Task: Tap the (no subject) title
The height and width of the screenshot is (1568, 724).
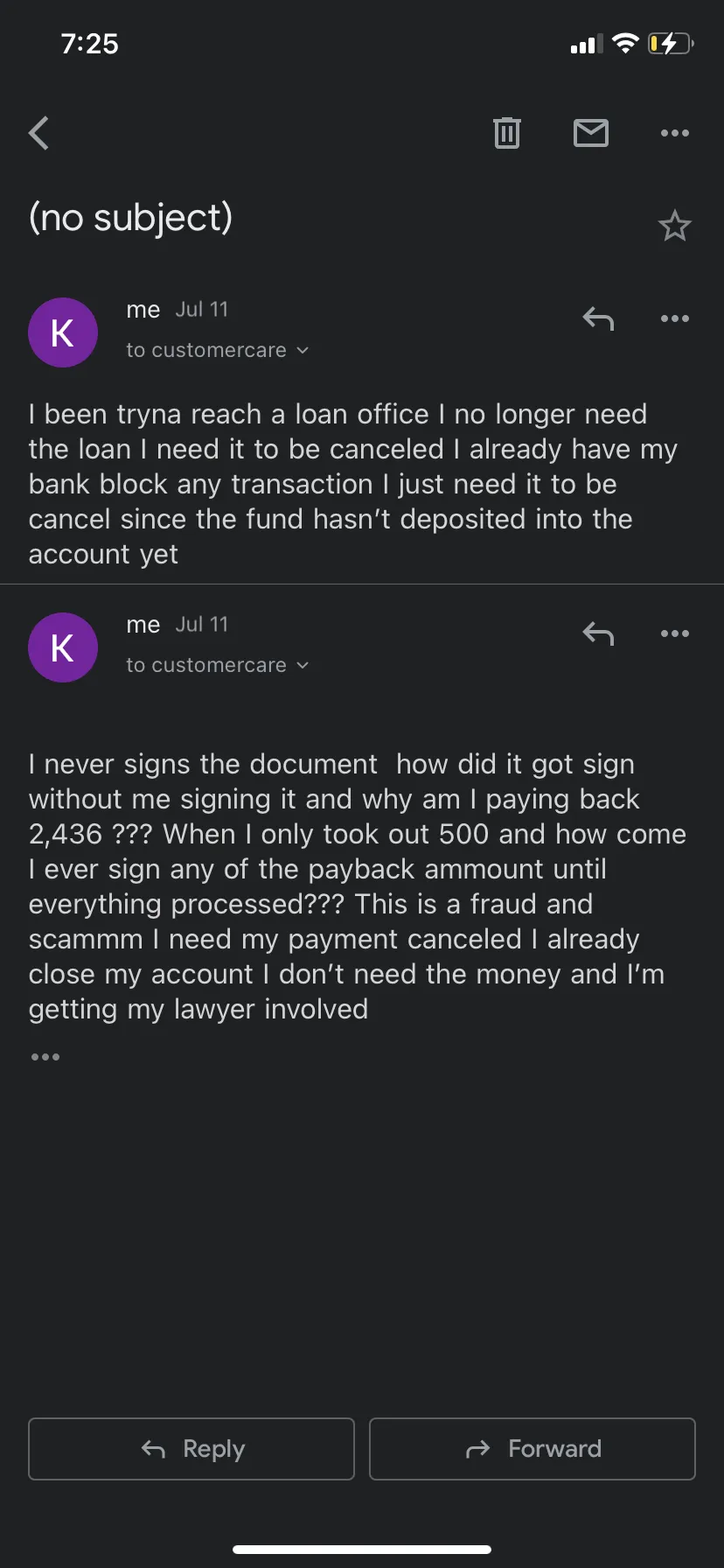Action: pos(131,218)
